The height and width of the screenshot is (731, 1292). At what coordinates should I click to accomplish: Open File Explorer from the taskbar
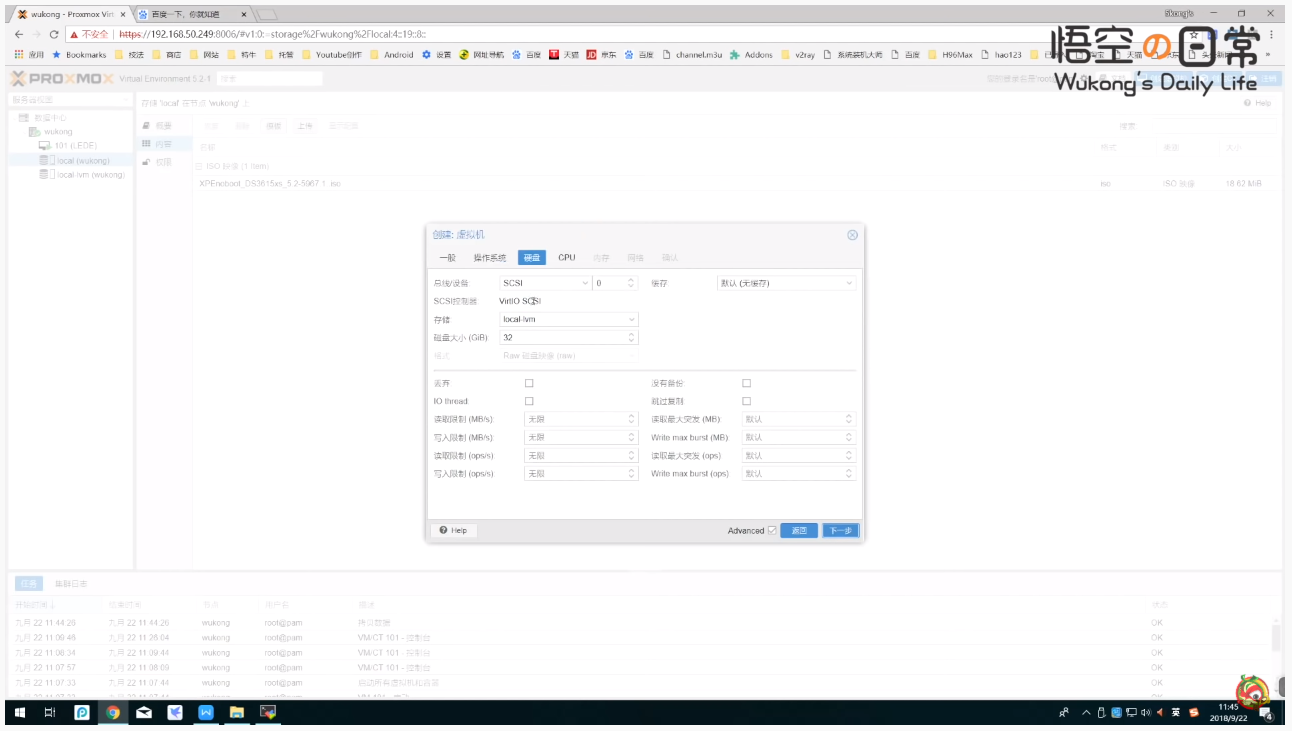237,713
